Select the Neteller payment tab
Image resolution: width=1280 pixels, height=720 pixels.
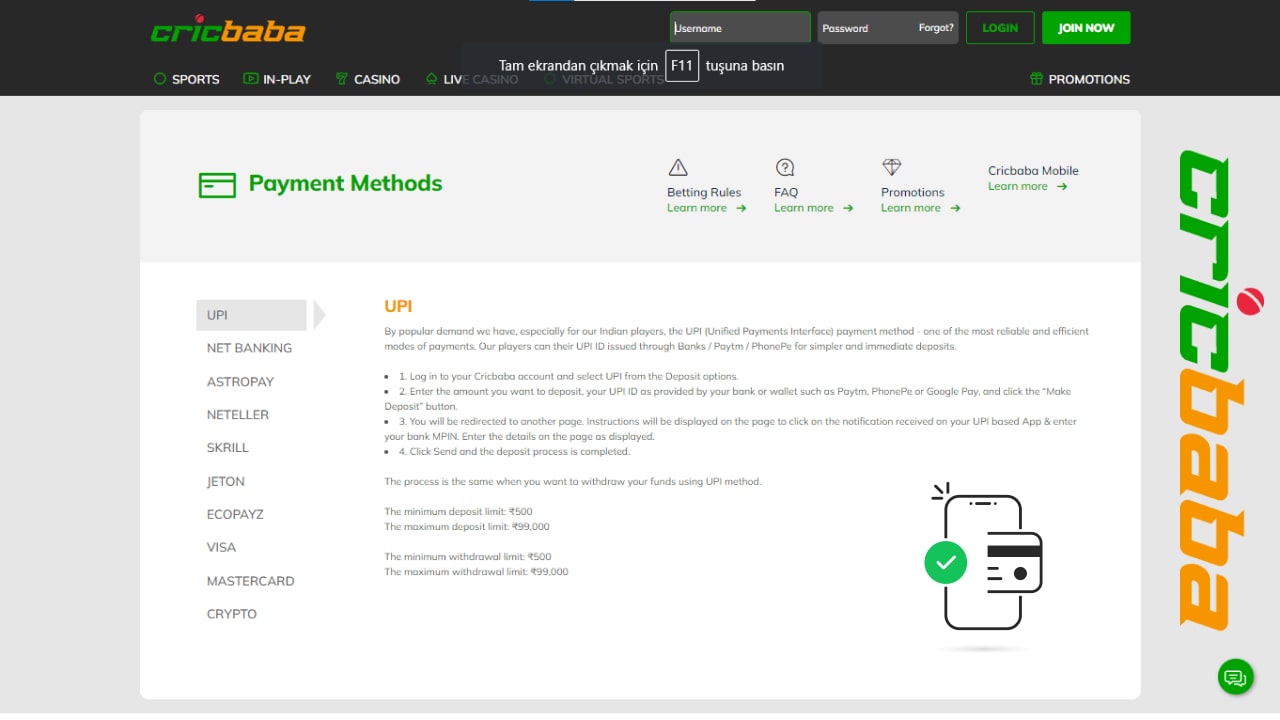(x=237, y=415)
